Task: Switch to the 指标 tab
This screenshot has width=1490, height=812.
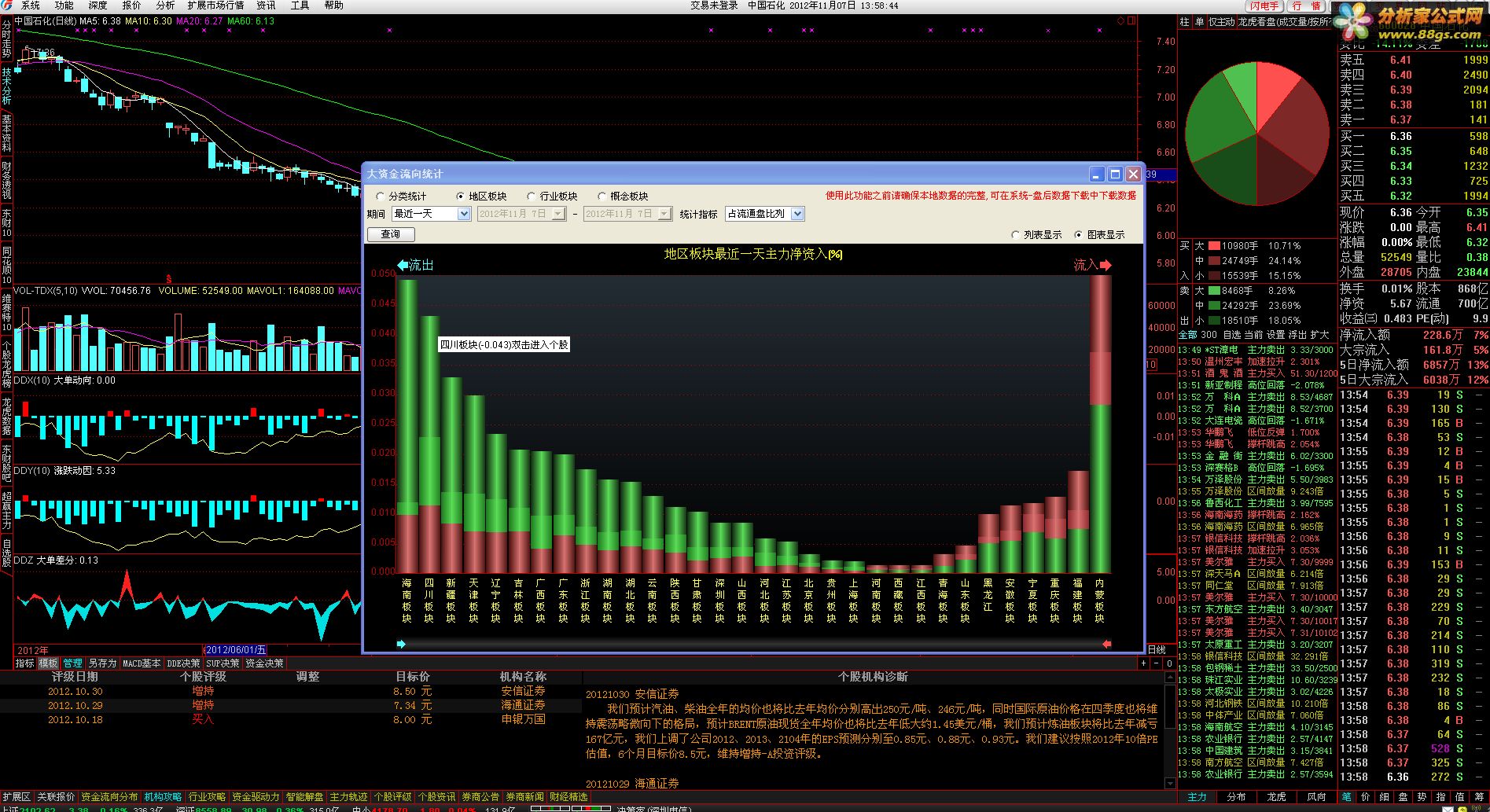Action: (x=25, y=663)
